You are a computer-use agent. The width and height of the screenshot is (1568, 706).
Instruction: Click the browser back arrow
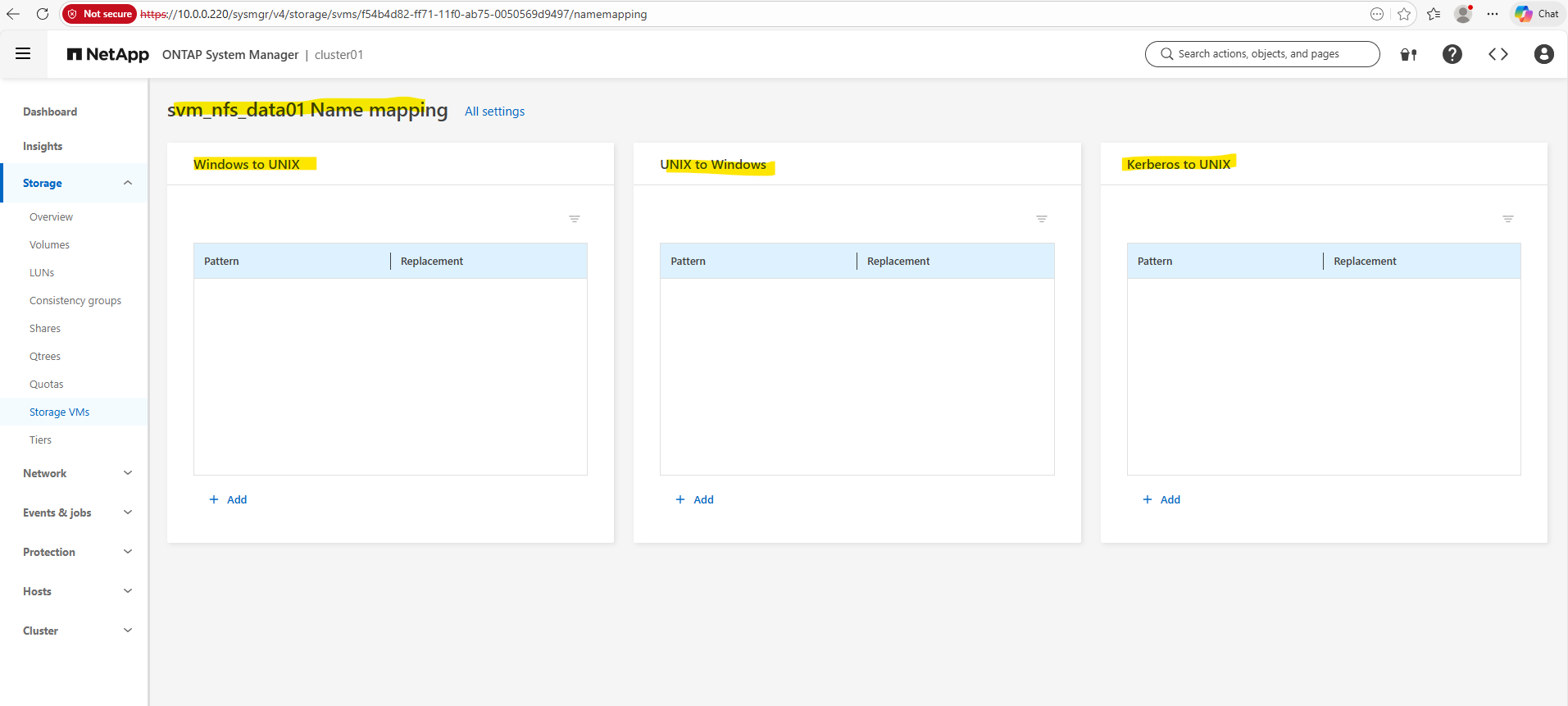13,14
